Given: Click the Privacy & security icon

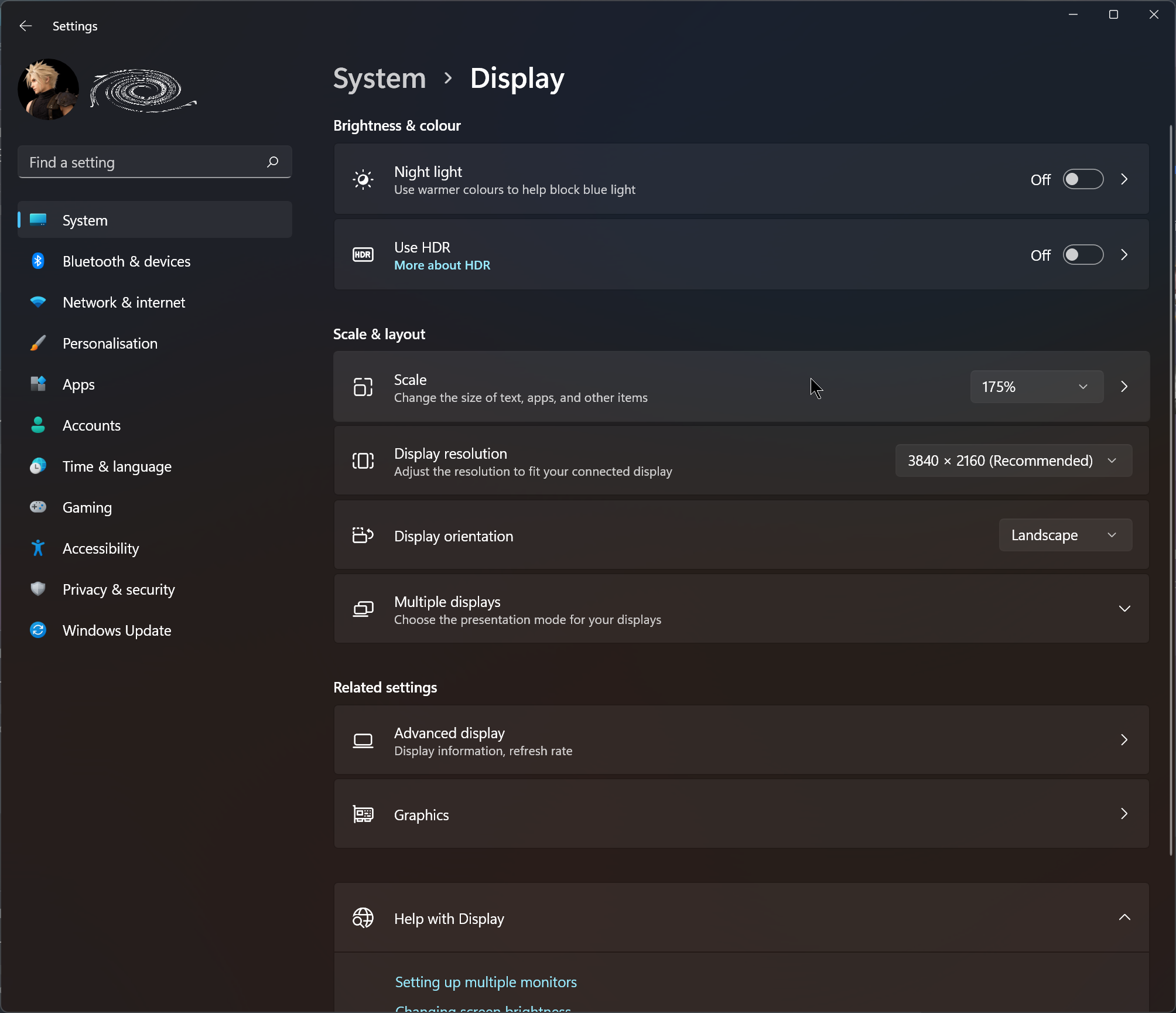Looking at the screenshot, I should click(x=37, y=589).
